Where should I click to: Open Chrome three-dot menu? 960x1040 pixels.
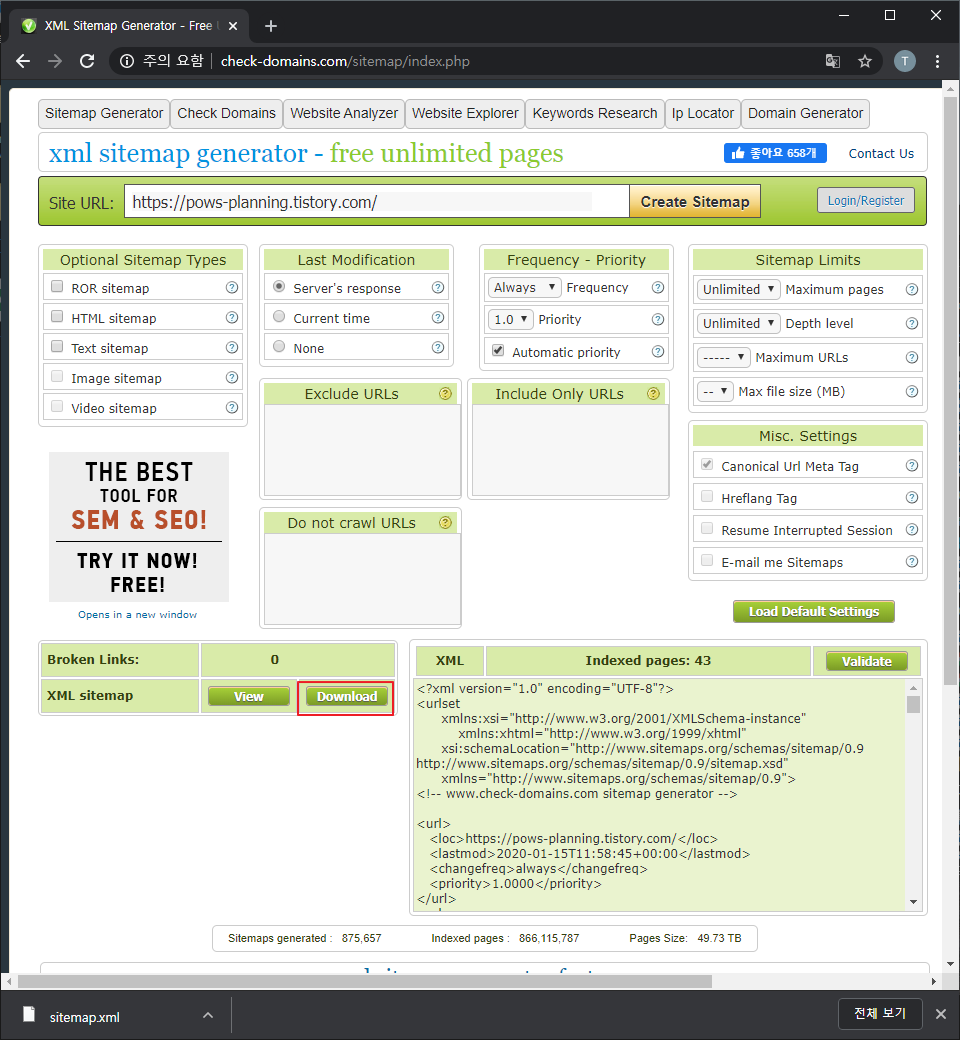click(x=937, y=61)
